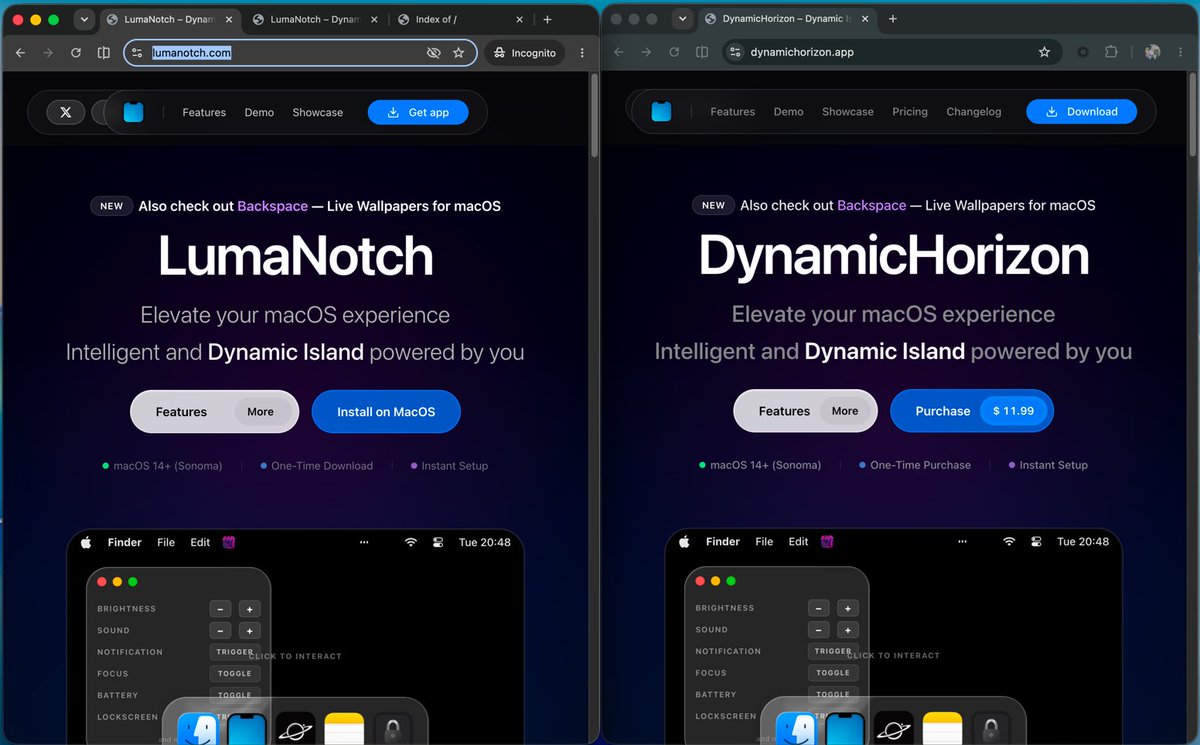Open tab search dropdown in DynamicHorizon window

682,19
